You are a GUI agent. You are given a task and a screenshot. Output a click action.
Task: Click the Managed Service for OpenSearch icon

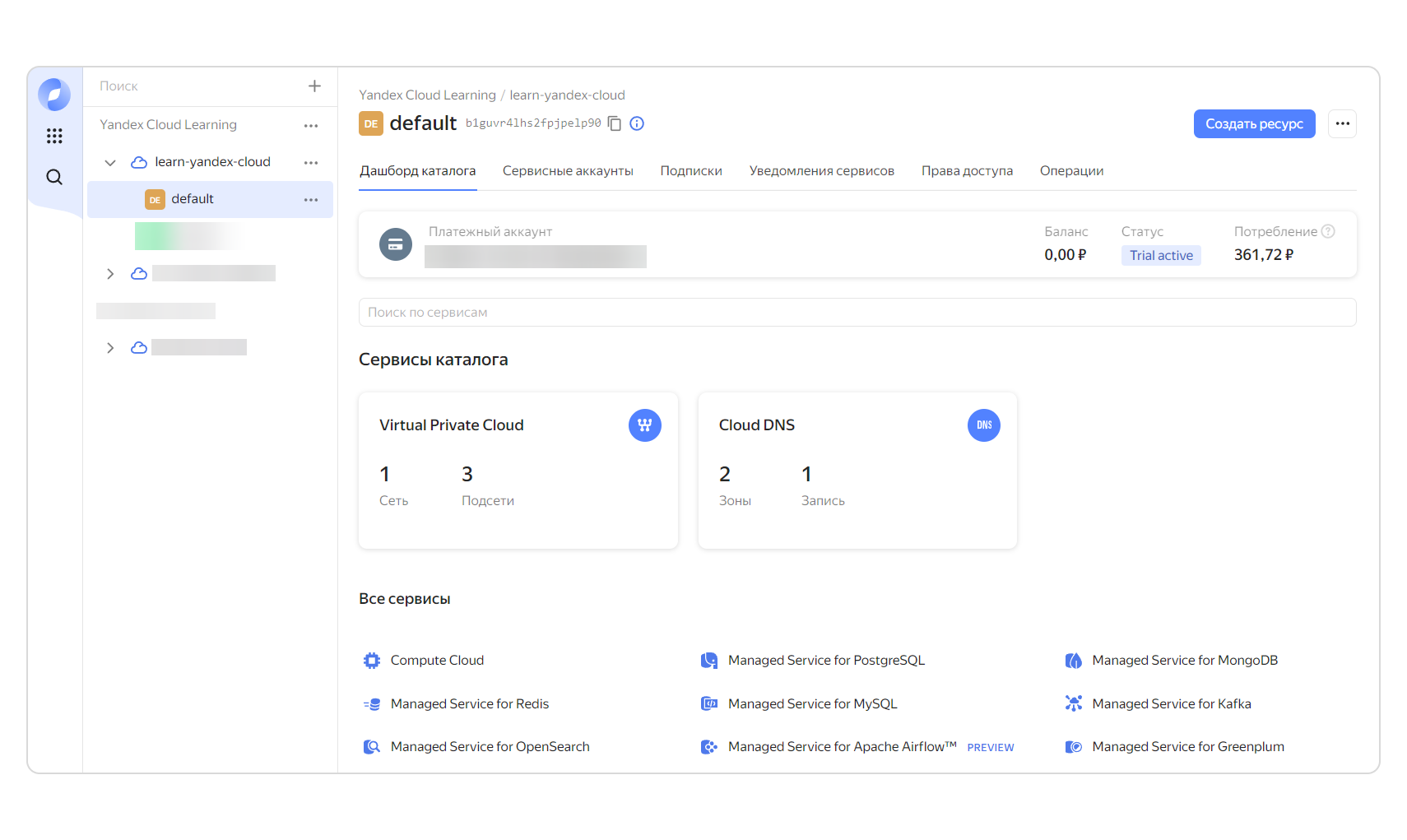coord(372,747)
